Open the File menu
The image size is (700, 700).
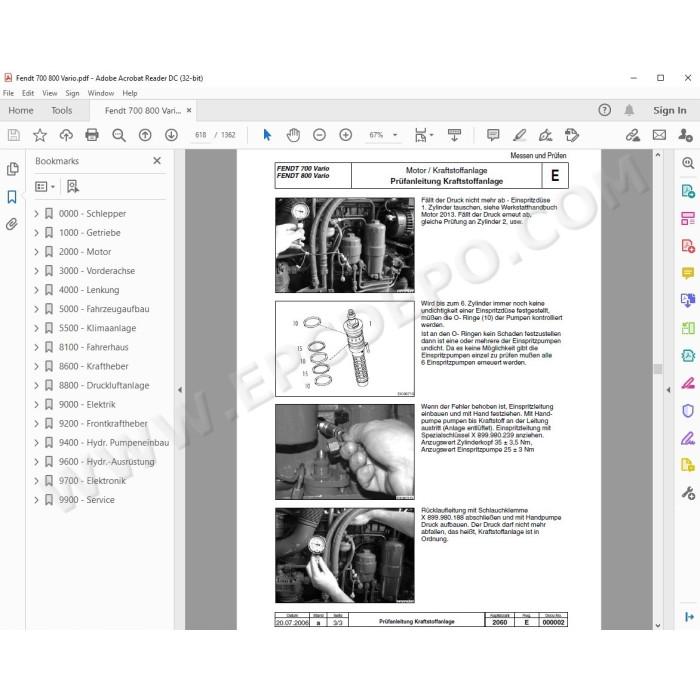[8, 93]
